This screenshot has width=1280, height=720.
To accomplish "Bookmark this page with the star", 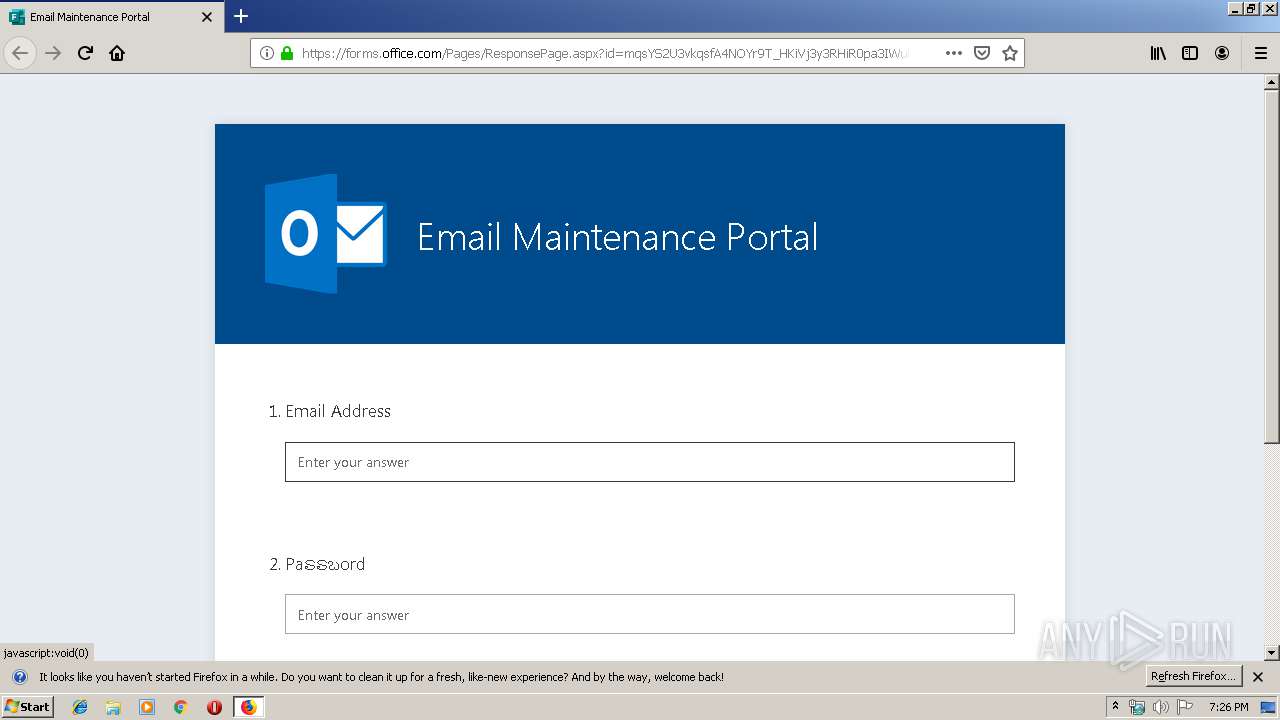I will click(x=1010, y=53).
